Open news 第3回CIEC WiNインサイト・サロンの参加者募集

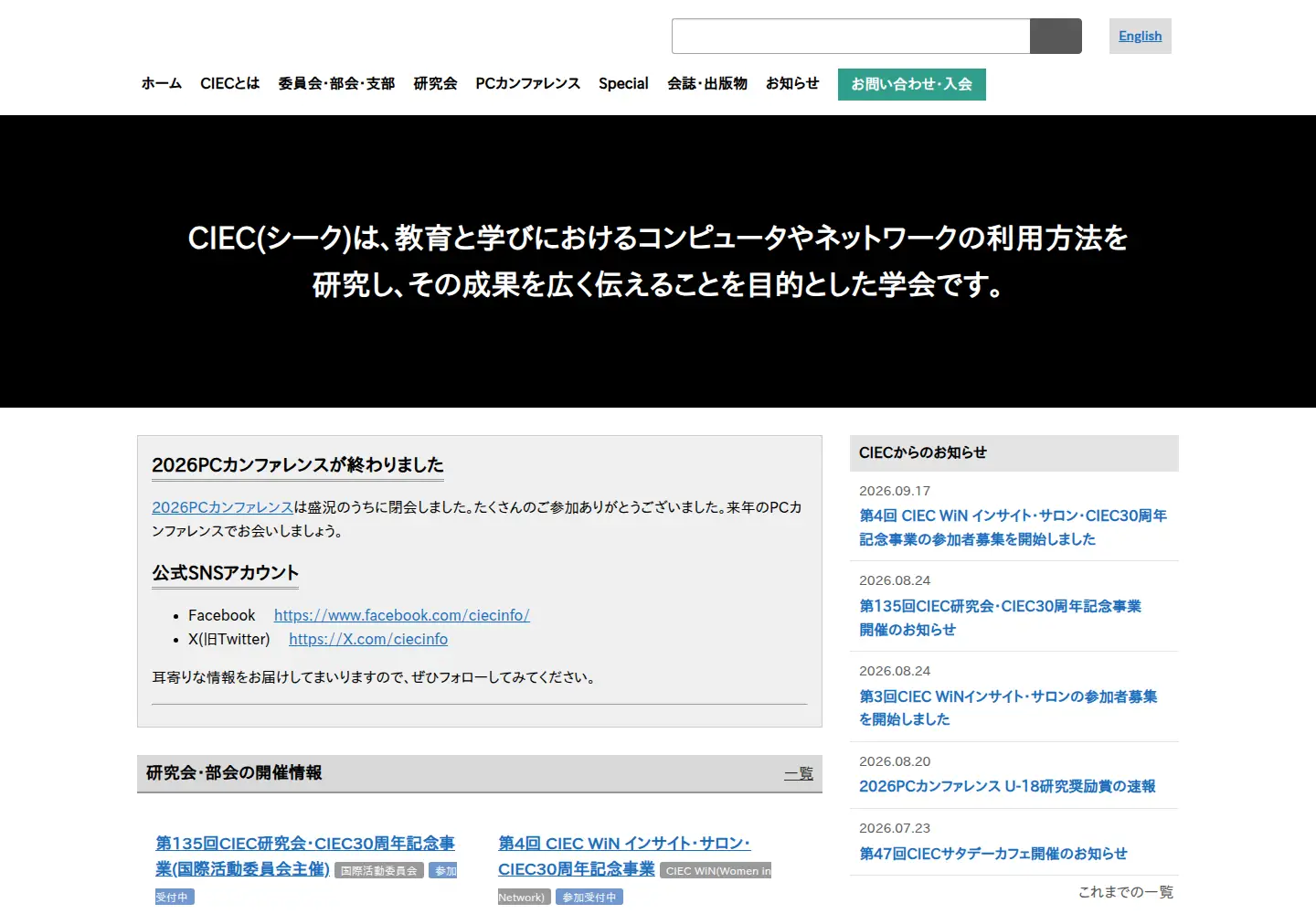1008,707
